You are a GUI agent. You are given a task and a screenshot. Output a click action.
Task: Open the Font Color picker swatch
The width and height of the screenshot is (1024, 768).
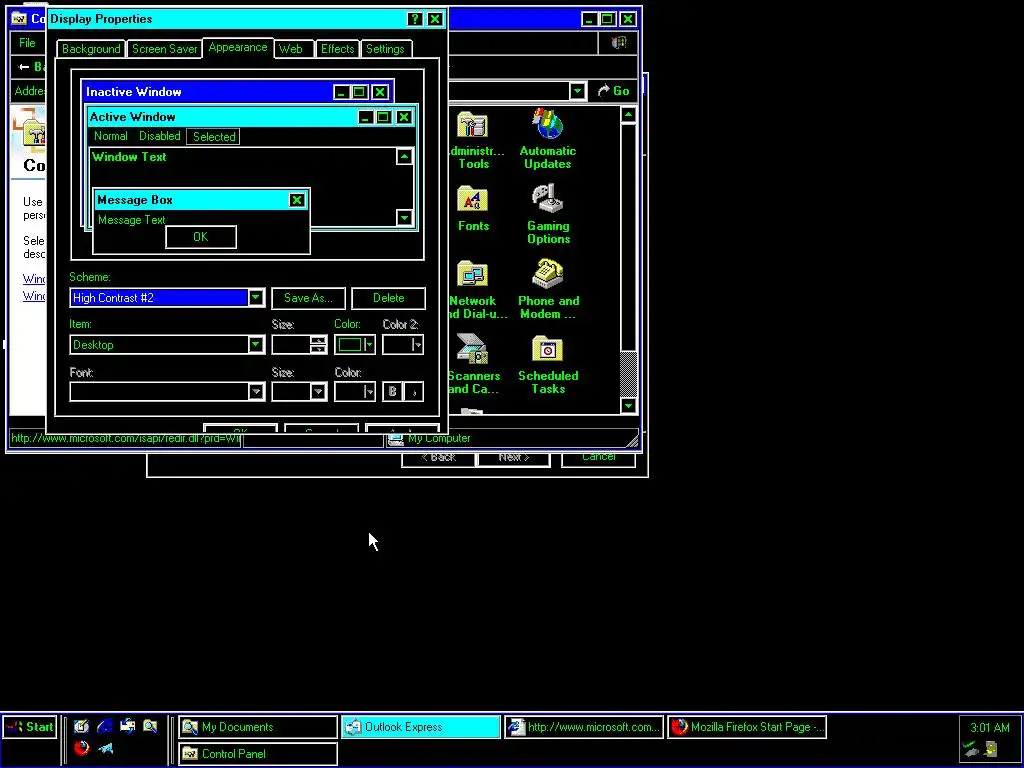pyautogui.click(x=355, y=391)
